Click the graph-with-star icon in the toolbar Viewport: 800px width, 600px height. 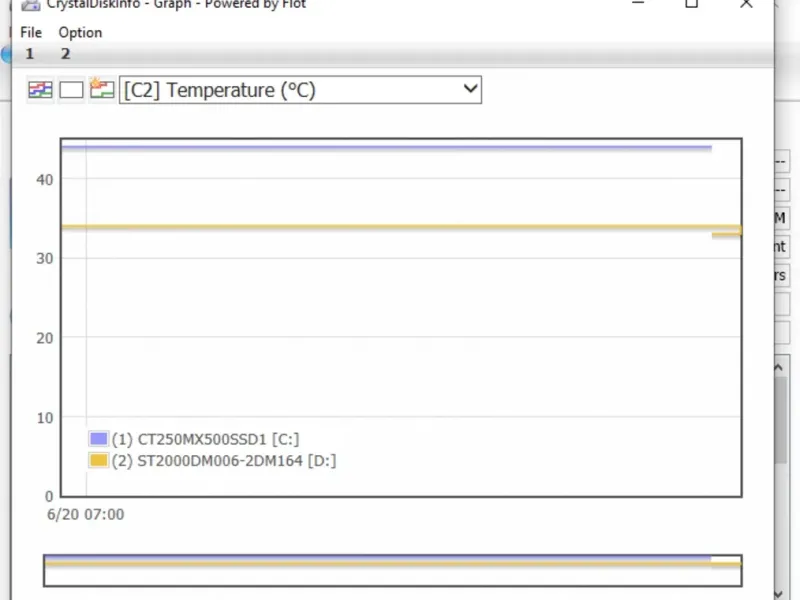(102, 89)
